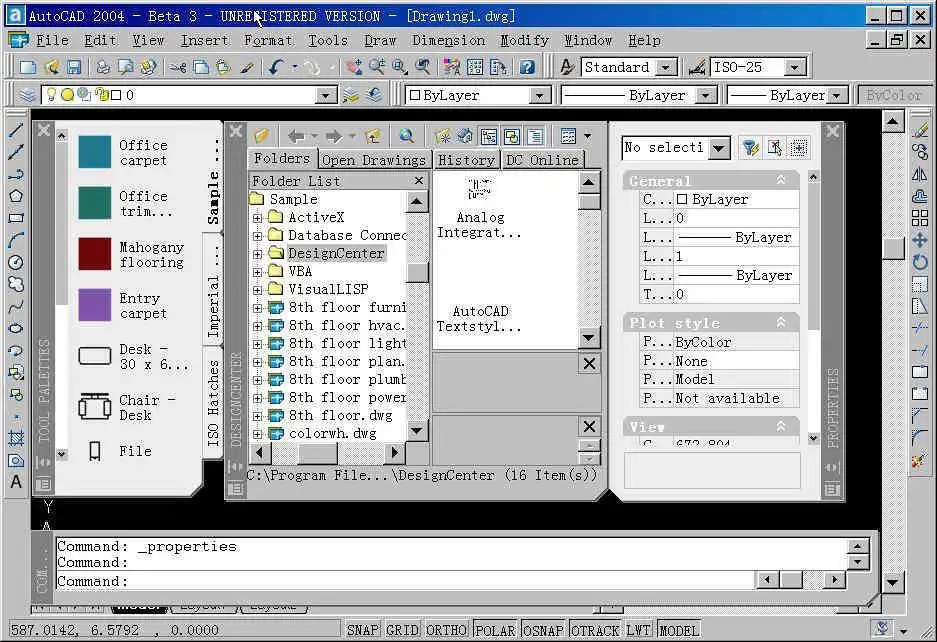Select the Move tool in Modify toolbar
This screenshot has height=642, width=937.
[920, 240]
